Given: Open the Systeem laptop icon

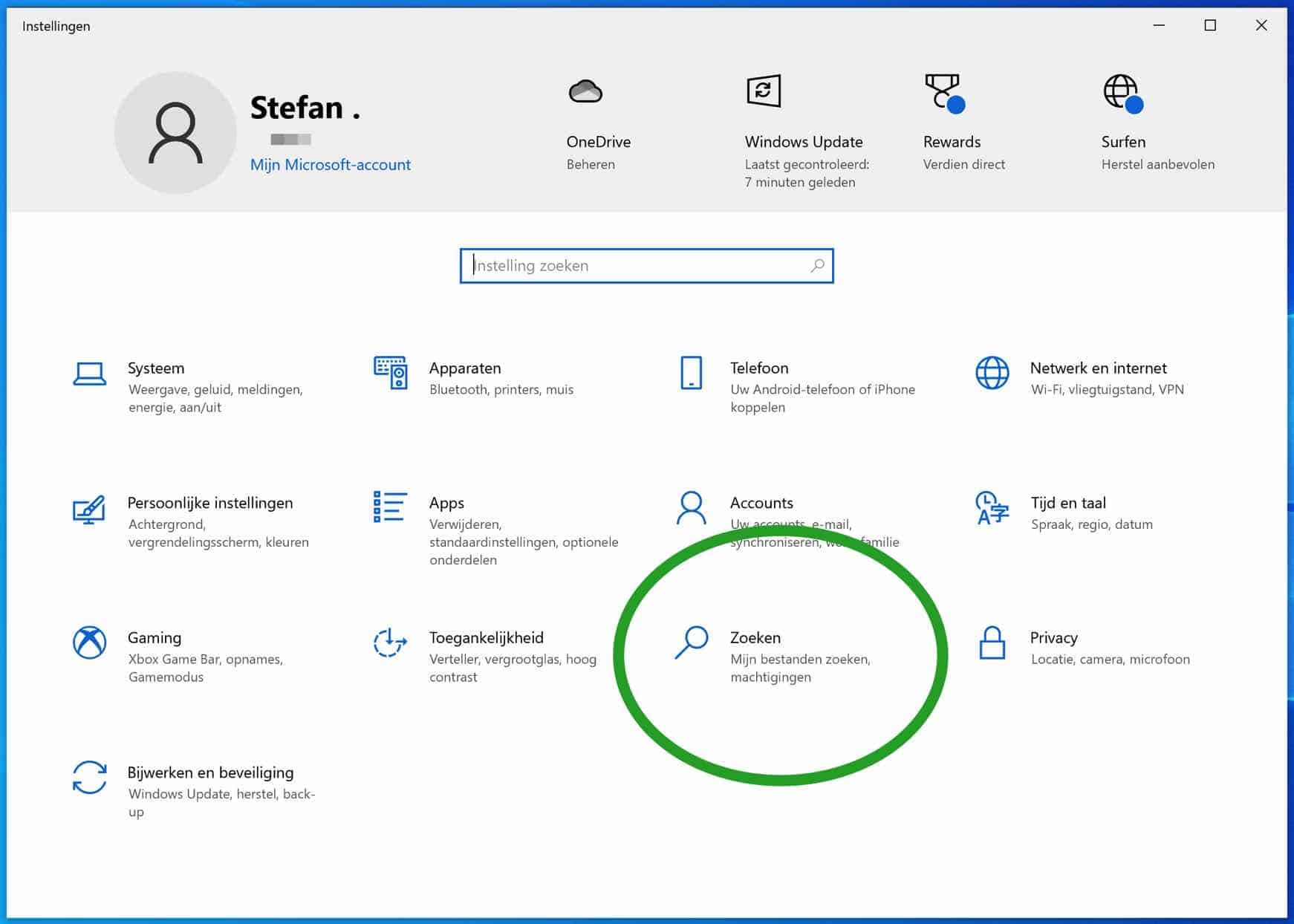Looking at the screenshot, I should pyautogui.click(x=89, y=374).
